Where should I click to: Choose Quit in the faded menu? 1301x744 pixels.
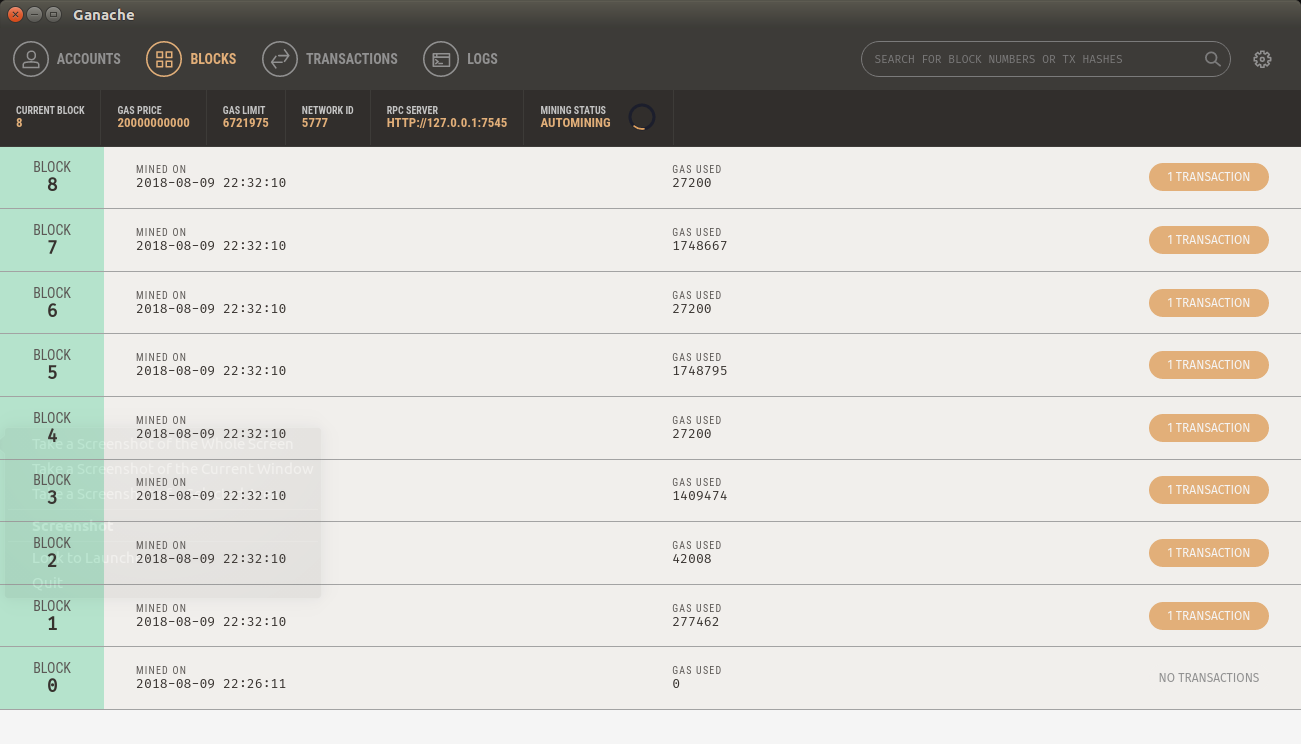point(47,582)
